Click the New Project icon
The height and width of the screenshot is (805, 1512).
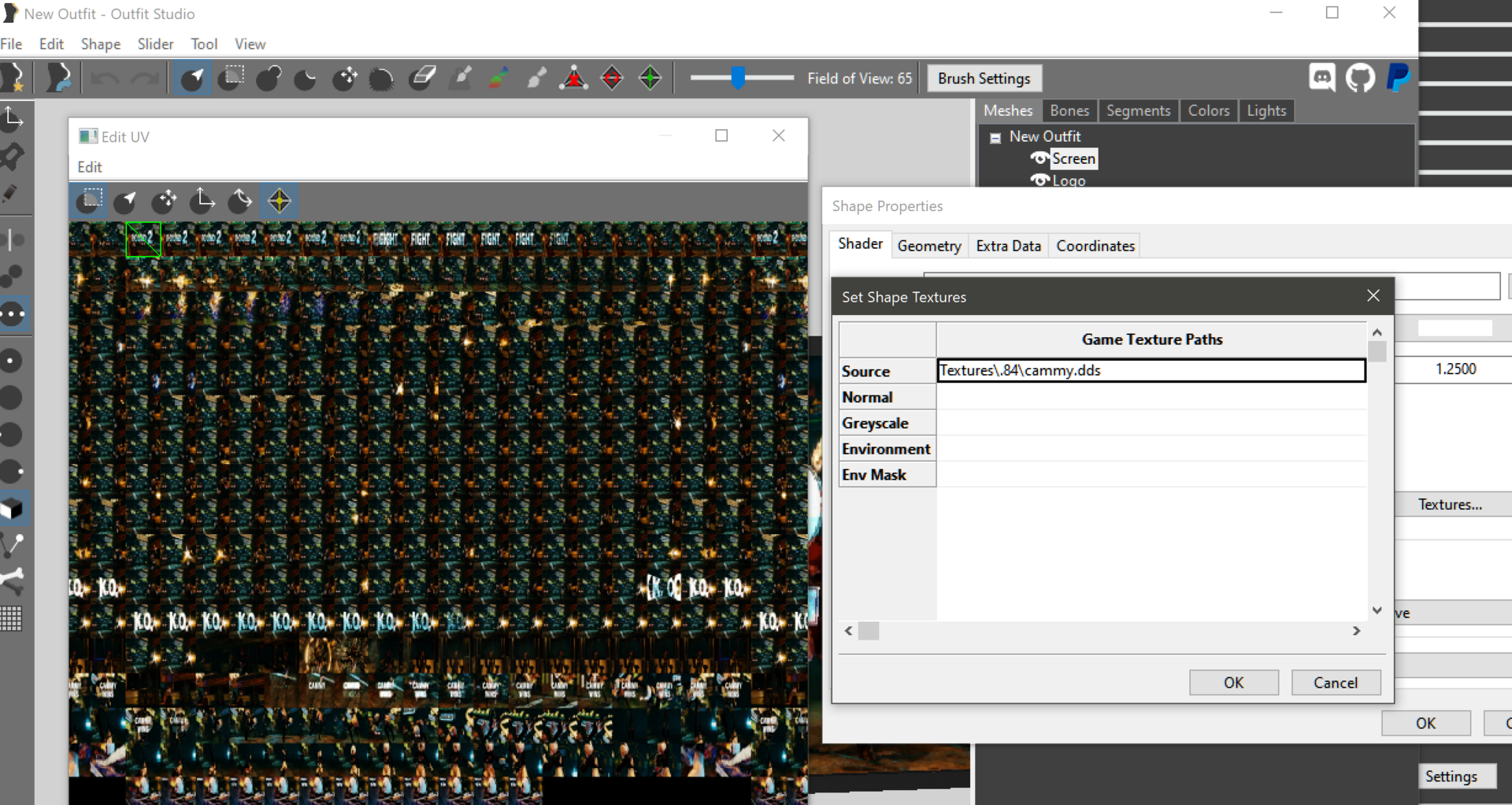pos(13,78)
